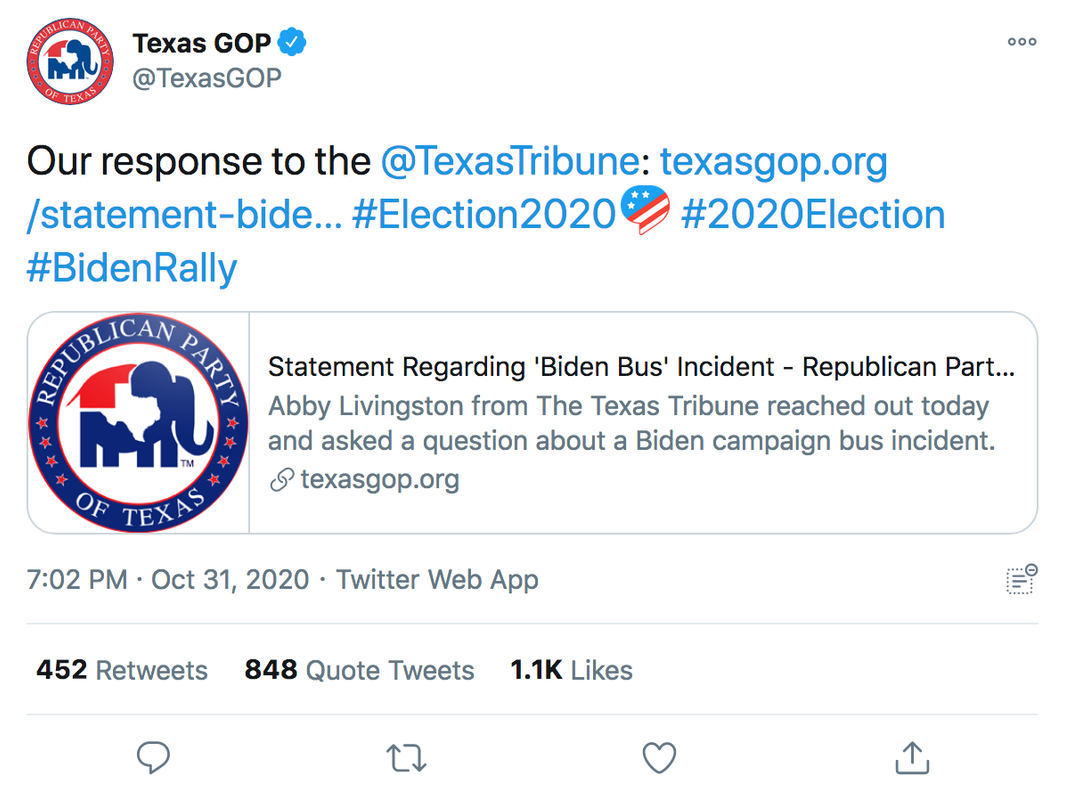Retweet this Texas GOP tweet

406,758
